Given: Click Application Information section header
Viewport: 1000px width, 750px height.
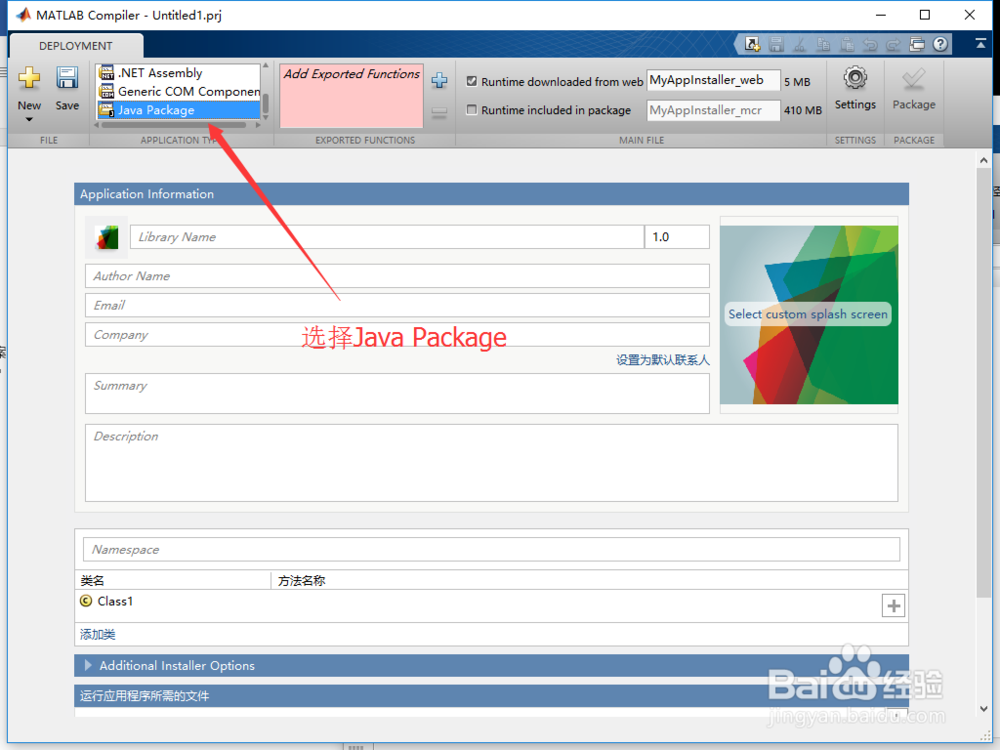Looking at the screenshot, I should (x=492, y=194).
